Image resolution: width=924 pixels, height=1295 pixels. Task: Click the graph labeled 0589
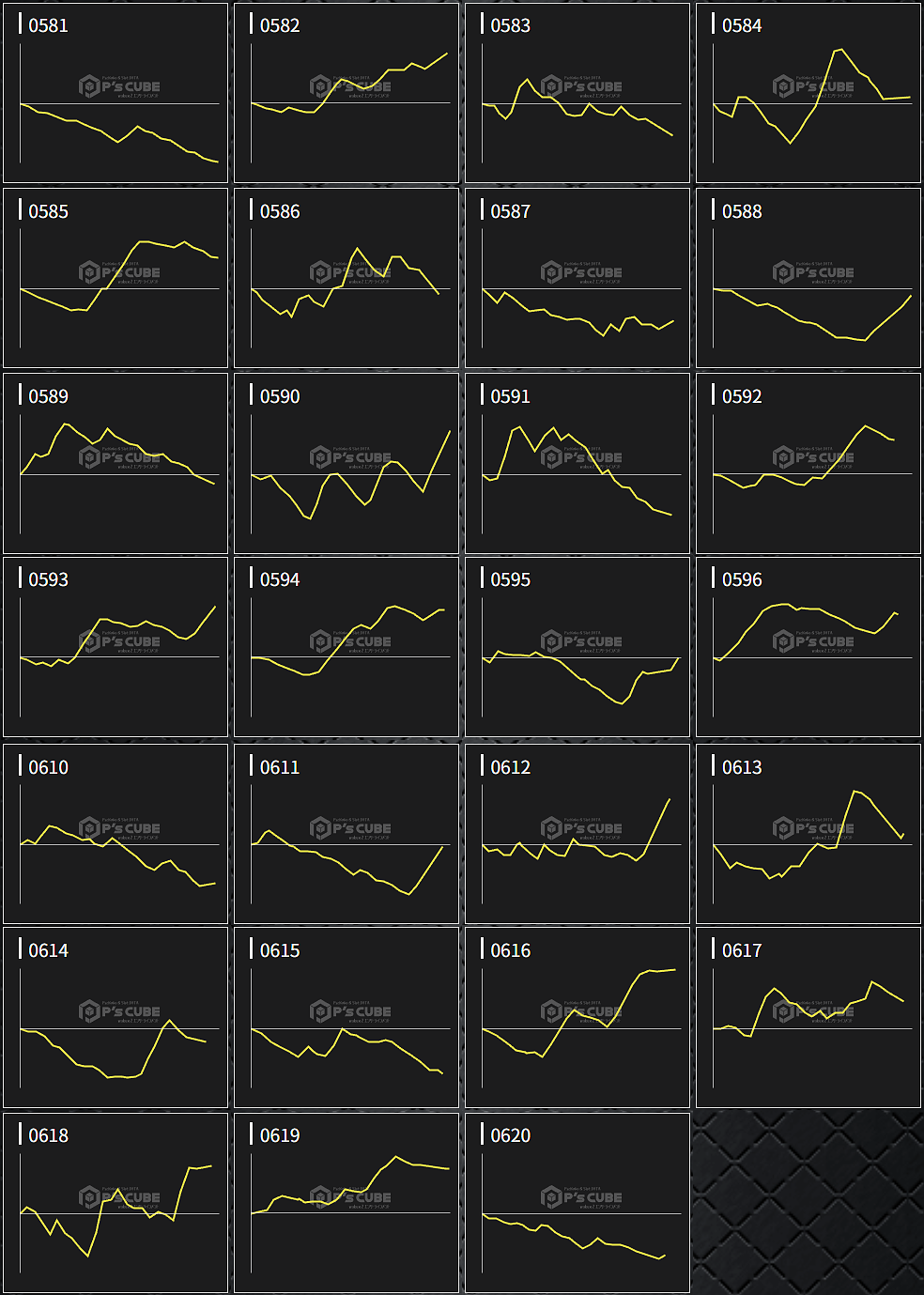(x=115, y=463)
